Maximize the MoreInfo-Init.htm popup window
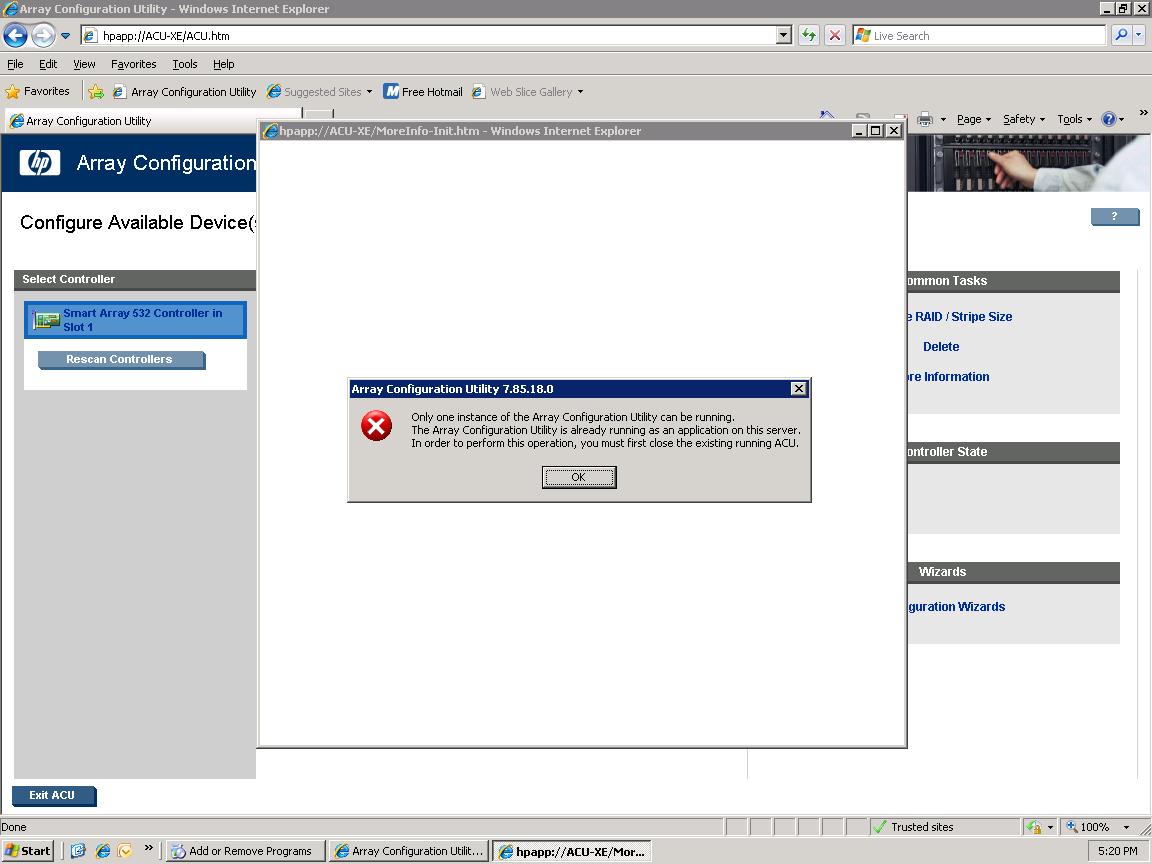The image size is (1152, 864). point(875,131)
